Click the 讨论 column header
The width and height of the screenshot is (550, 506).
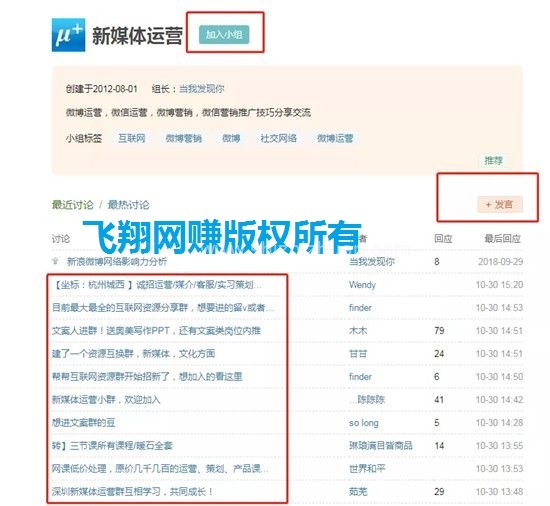click(61, 239)
